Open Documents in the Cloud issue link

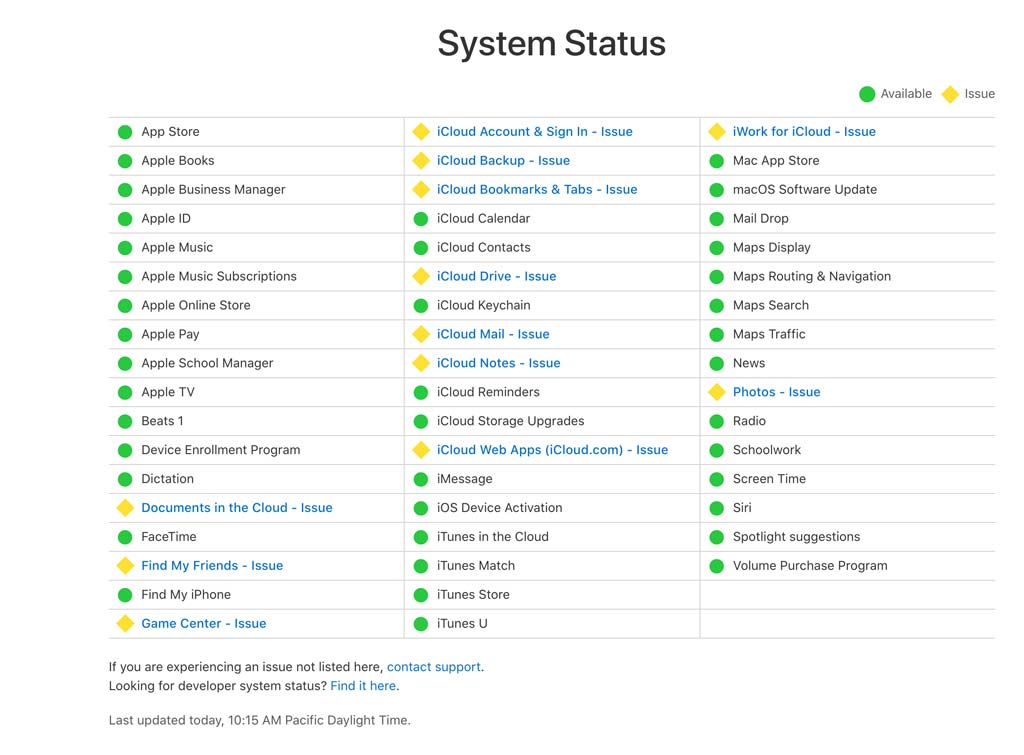click(236, 508)
